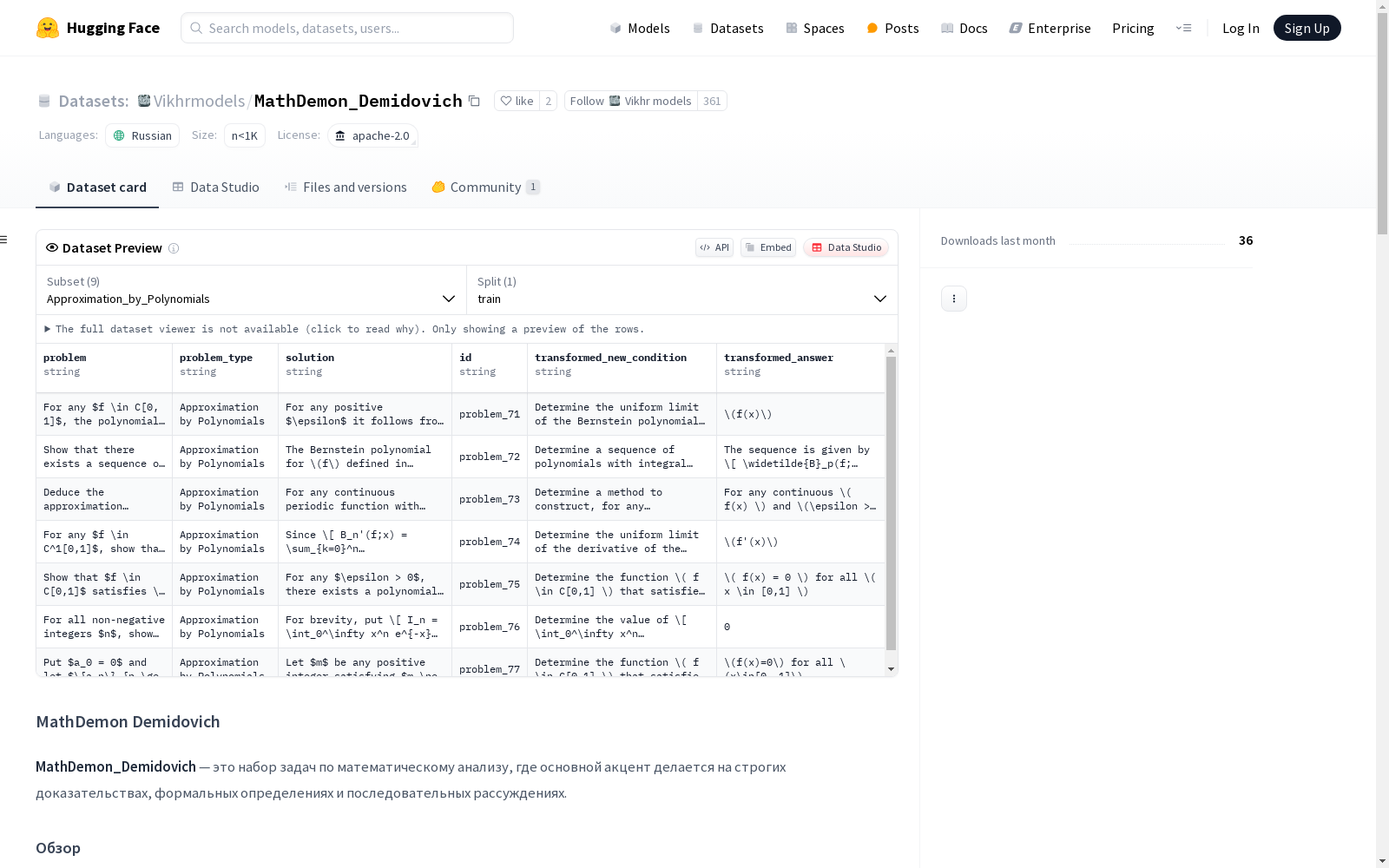Image resolution: width=1389 pixels, height=868 pixels.
Task: Open the Vikhrmodels organization avatar icon
Action: tap(144, 101)
